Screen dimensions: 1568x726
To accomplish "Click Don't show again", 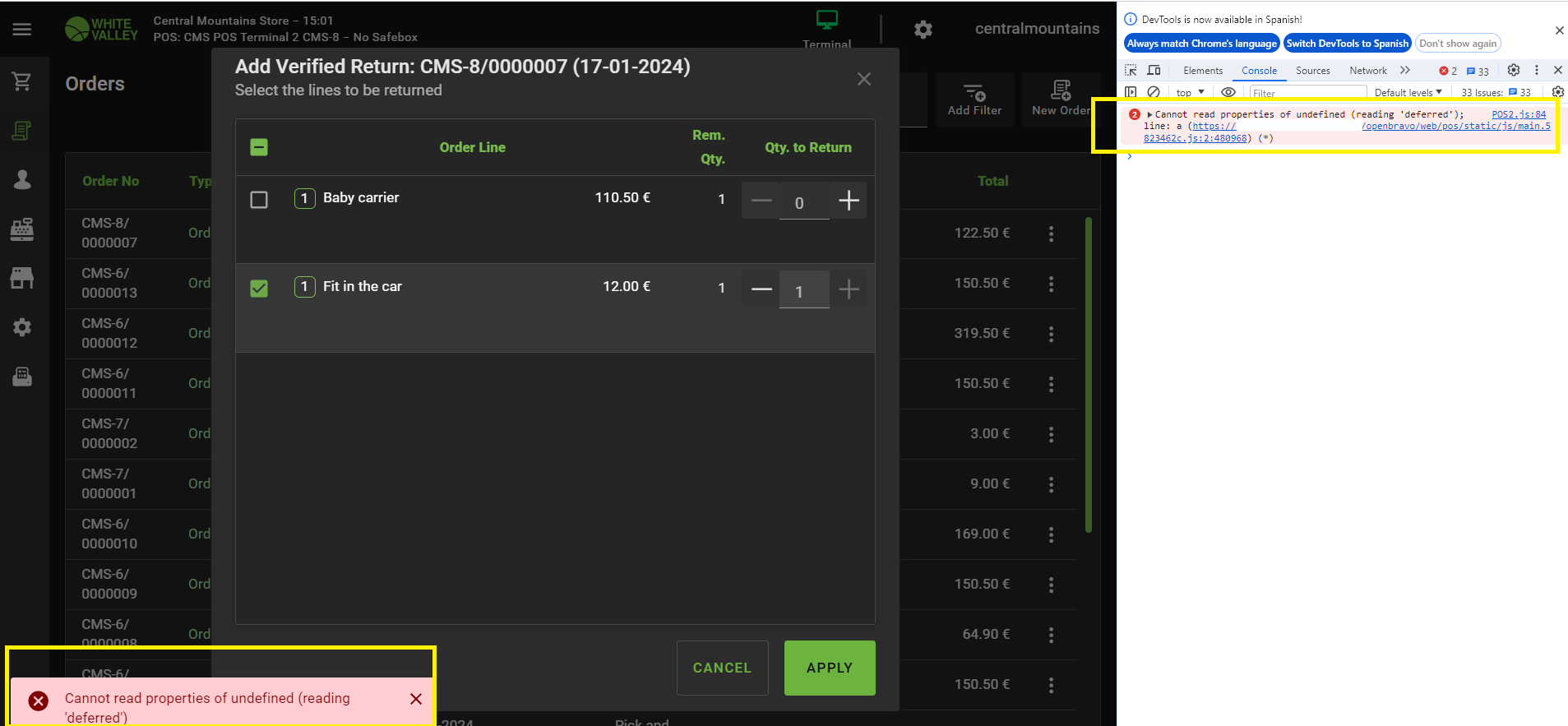I will point(1458,44).
